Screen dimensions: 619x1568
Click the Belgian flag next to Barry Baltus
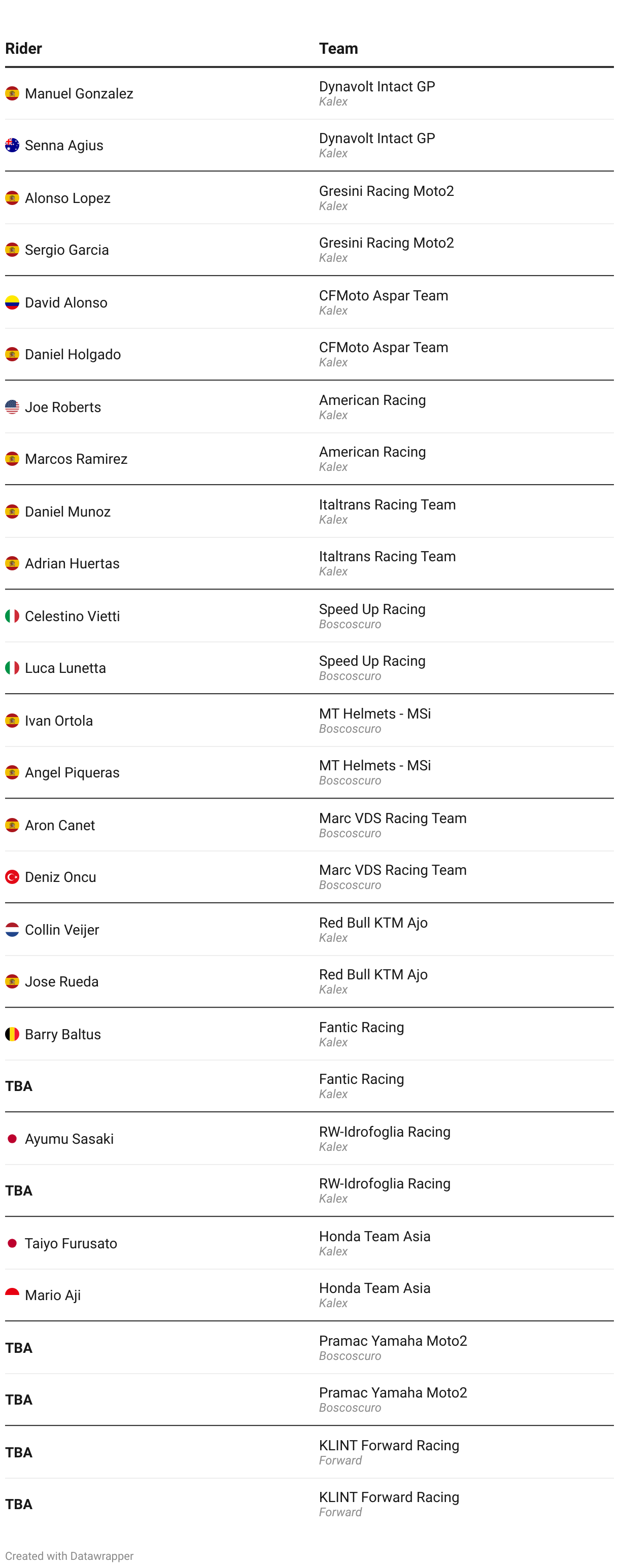[x=12, y=1034]
